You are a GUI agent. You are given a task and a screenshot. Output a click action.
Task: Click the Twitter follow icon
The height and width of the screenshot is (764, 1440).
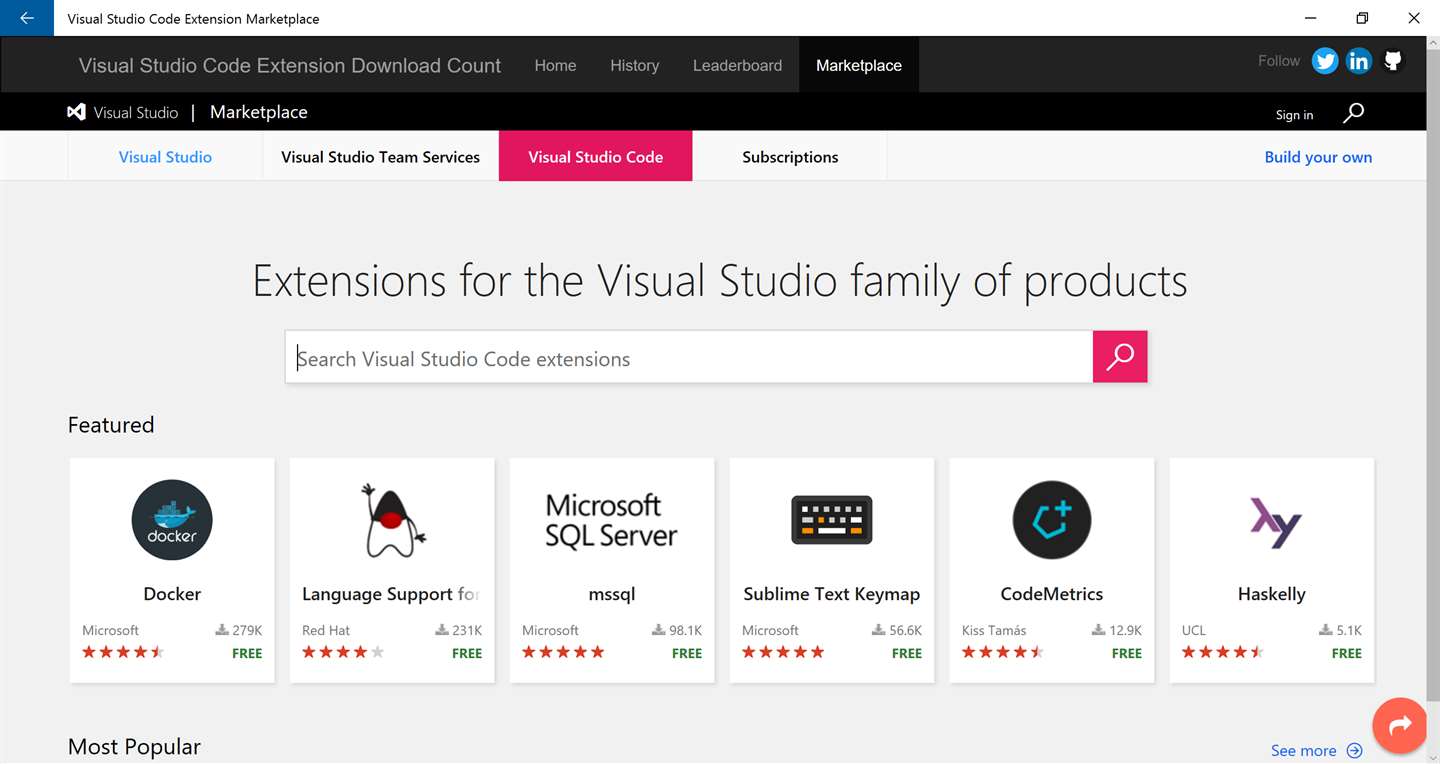click(1325, 61)
